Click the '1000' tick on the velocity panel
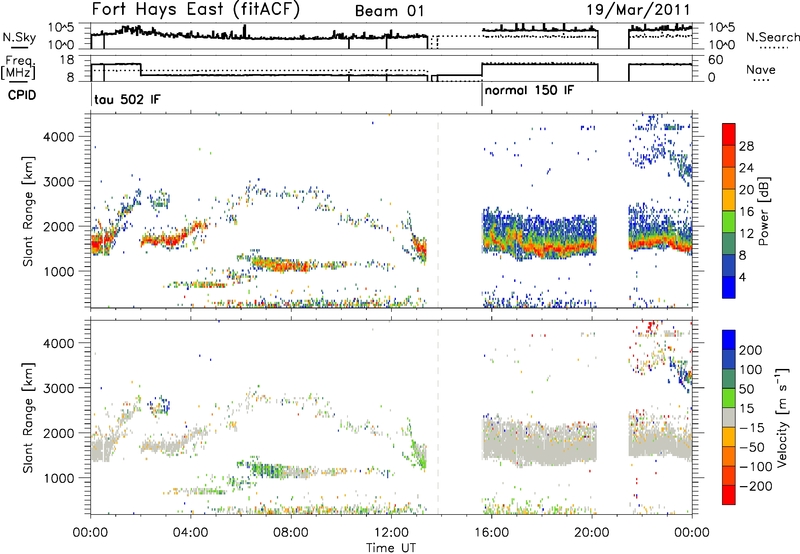 click(x=58, y=478)
